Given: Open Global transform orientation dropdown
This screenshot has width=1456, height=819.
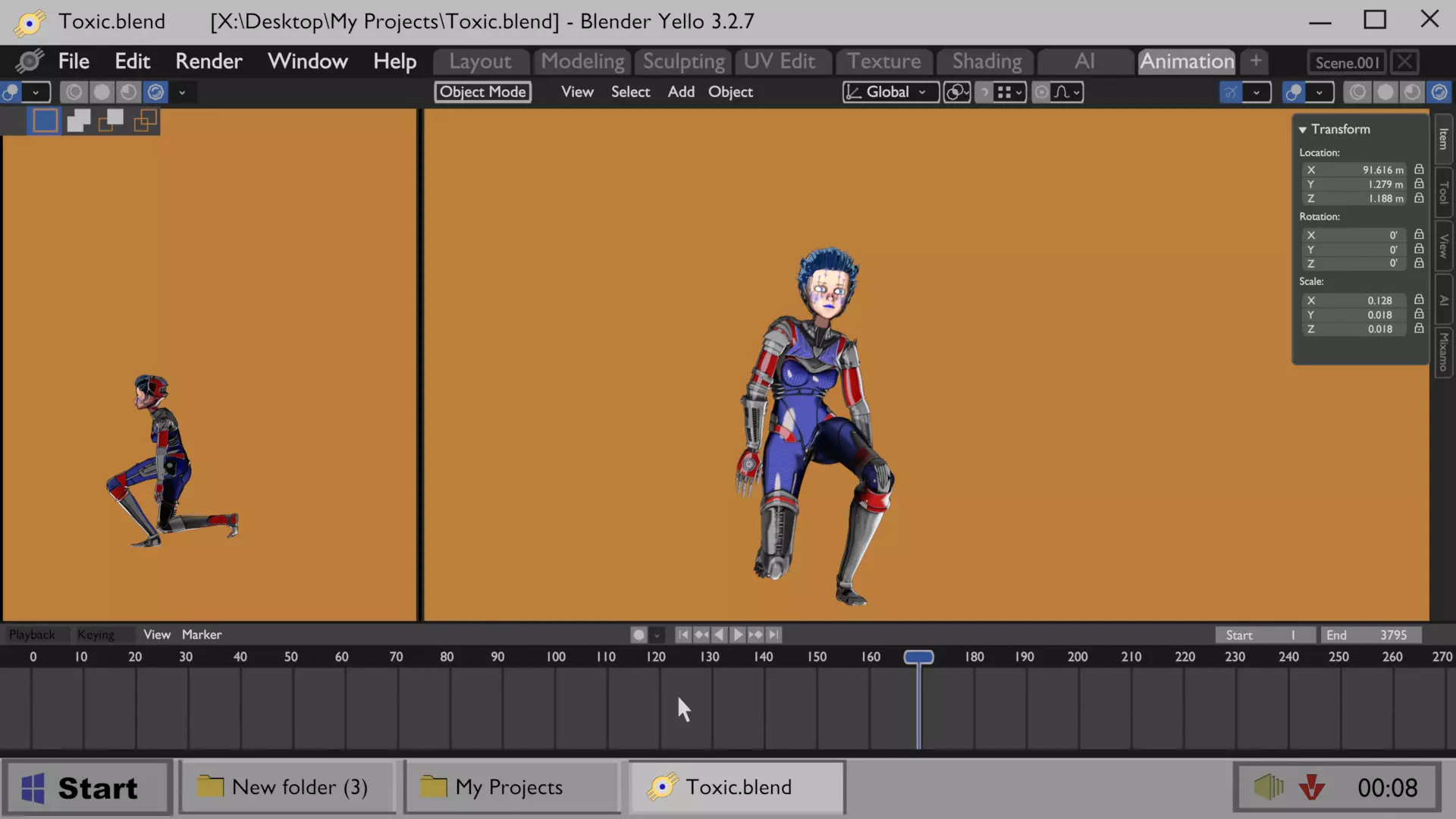Looking at the screenshot, I should click(x=890, y=92).
